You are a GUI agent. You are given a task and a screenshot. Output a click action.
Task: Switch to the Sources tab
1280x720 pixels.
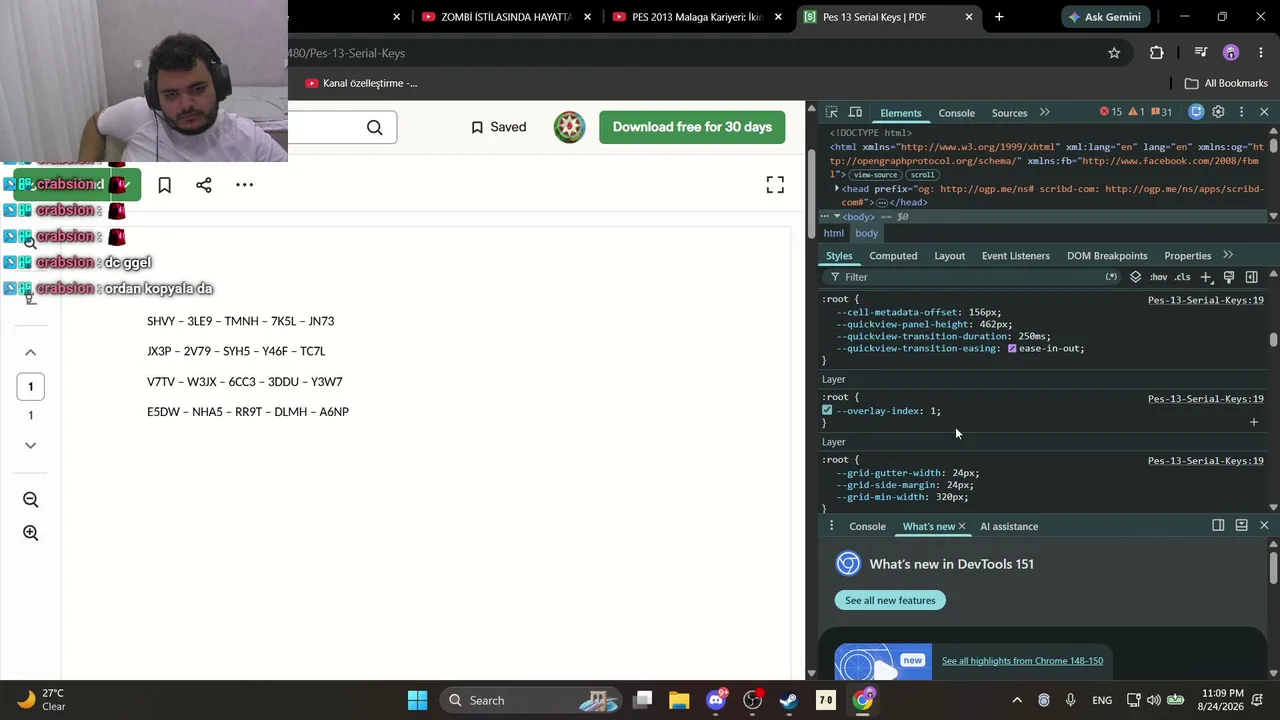(1009, 113)
